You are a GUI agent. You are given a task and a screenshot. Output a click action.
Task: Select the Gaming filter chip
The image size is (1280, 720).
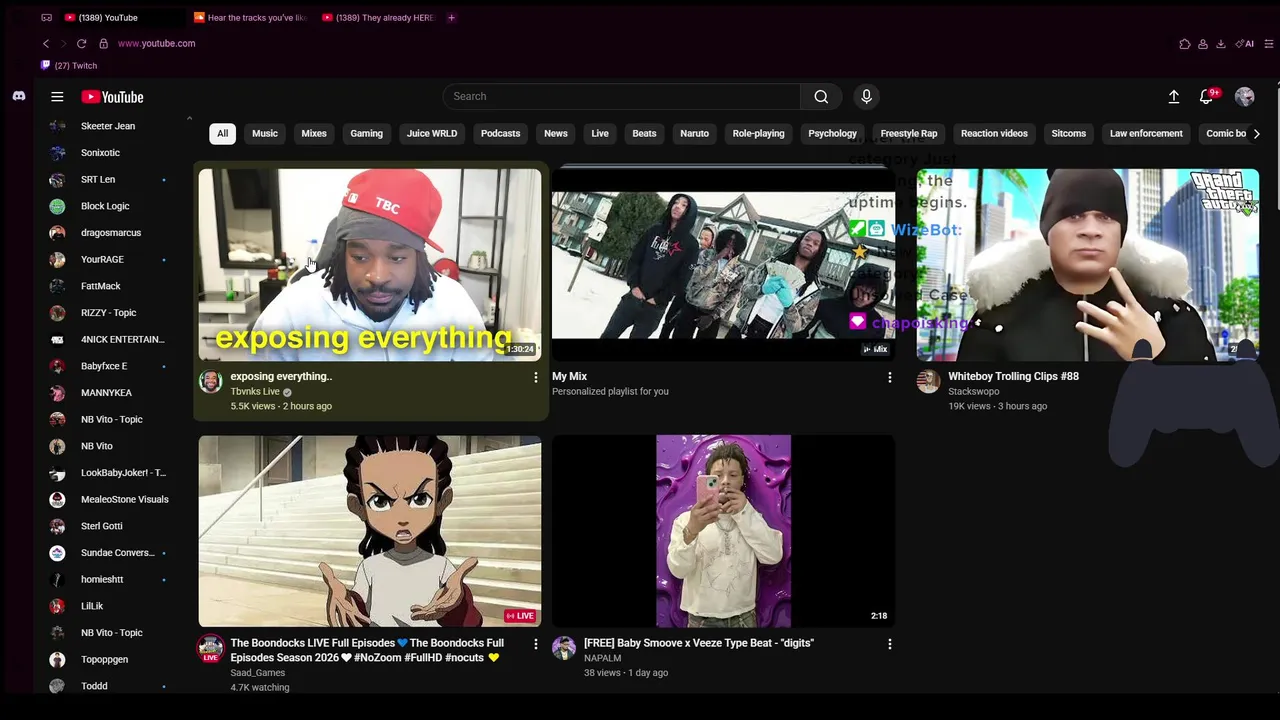(366, 133)
